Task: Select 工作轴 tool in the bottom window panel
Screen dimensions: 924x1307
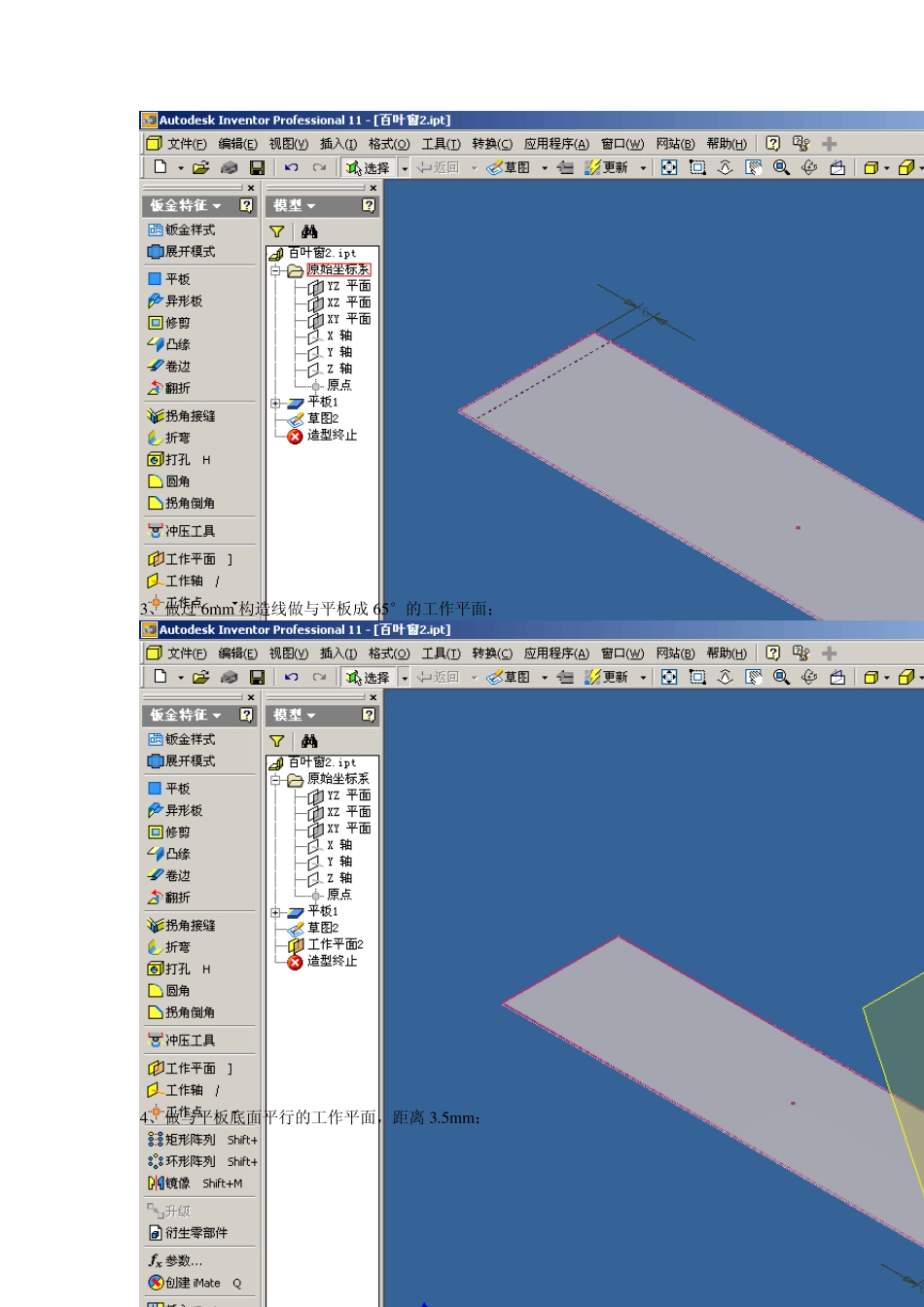Action: tap(185, 1090)
